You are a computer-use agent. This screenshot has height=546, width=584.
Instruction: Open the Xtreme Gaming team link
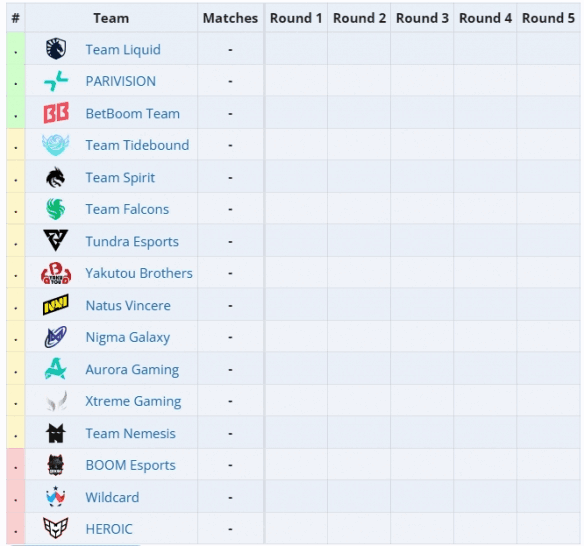point(133,401)
